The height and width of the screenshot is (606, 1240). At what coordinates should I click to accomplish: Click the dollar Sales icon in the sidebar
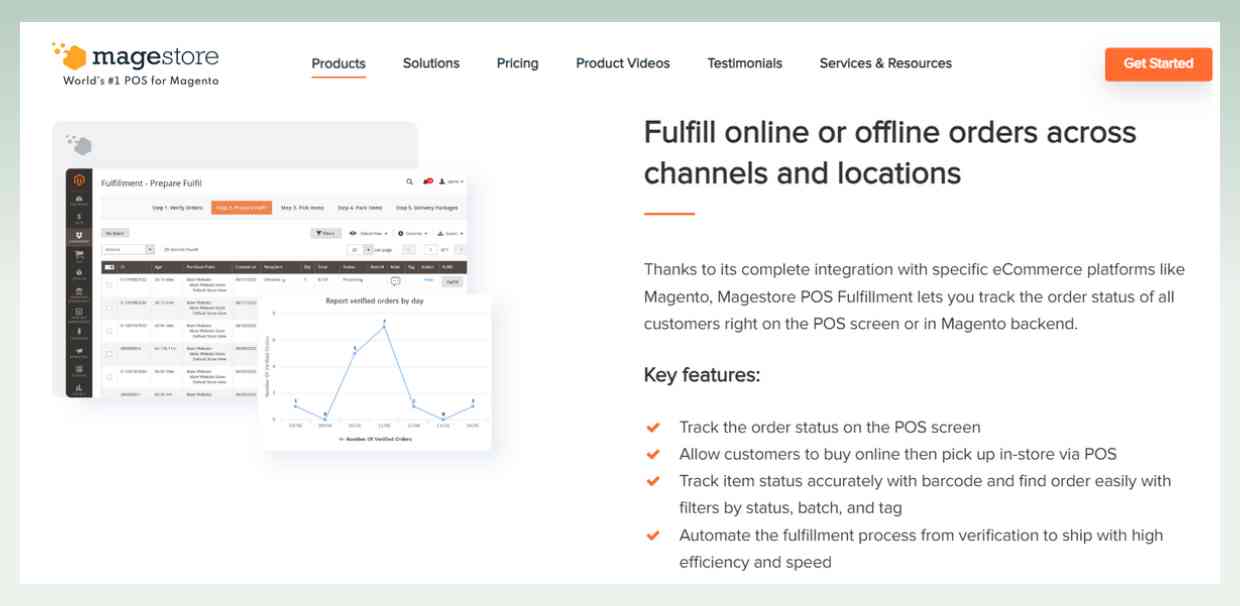(x=79, y=218)
